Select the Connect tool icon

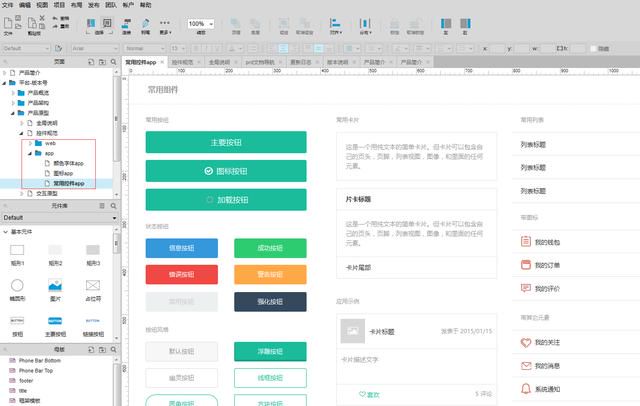tap(127, 23)
